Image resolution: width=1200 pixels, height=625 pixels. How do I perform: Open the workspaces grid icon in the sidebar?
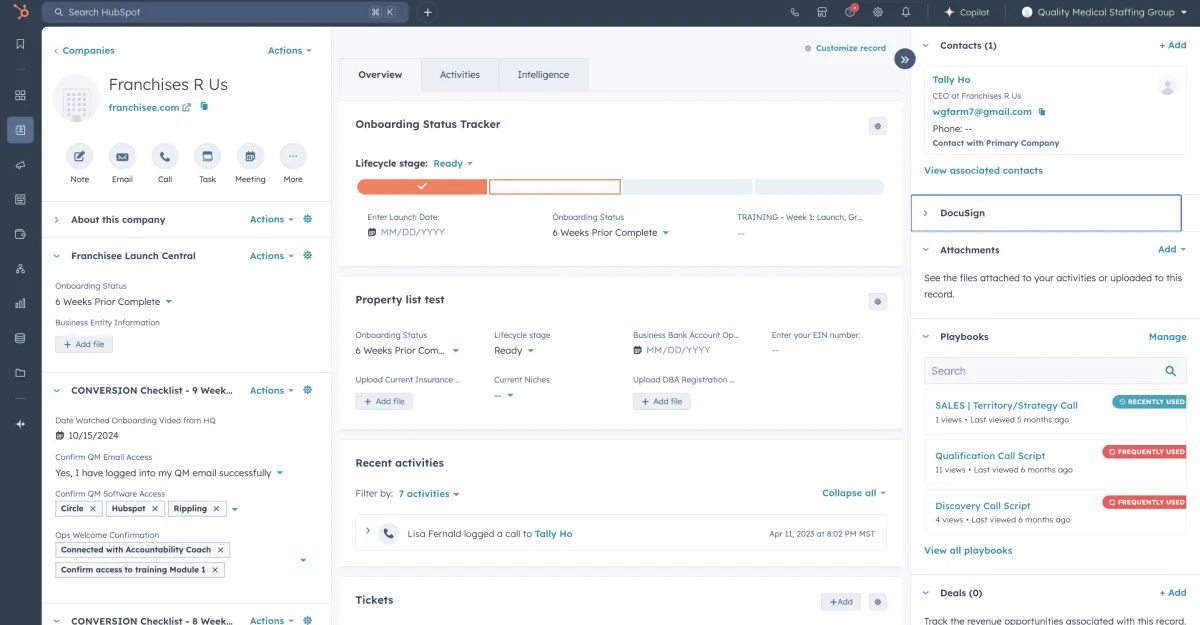20,95
